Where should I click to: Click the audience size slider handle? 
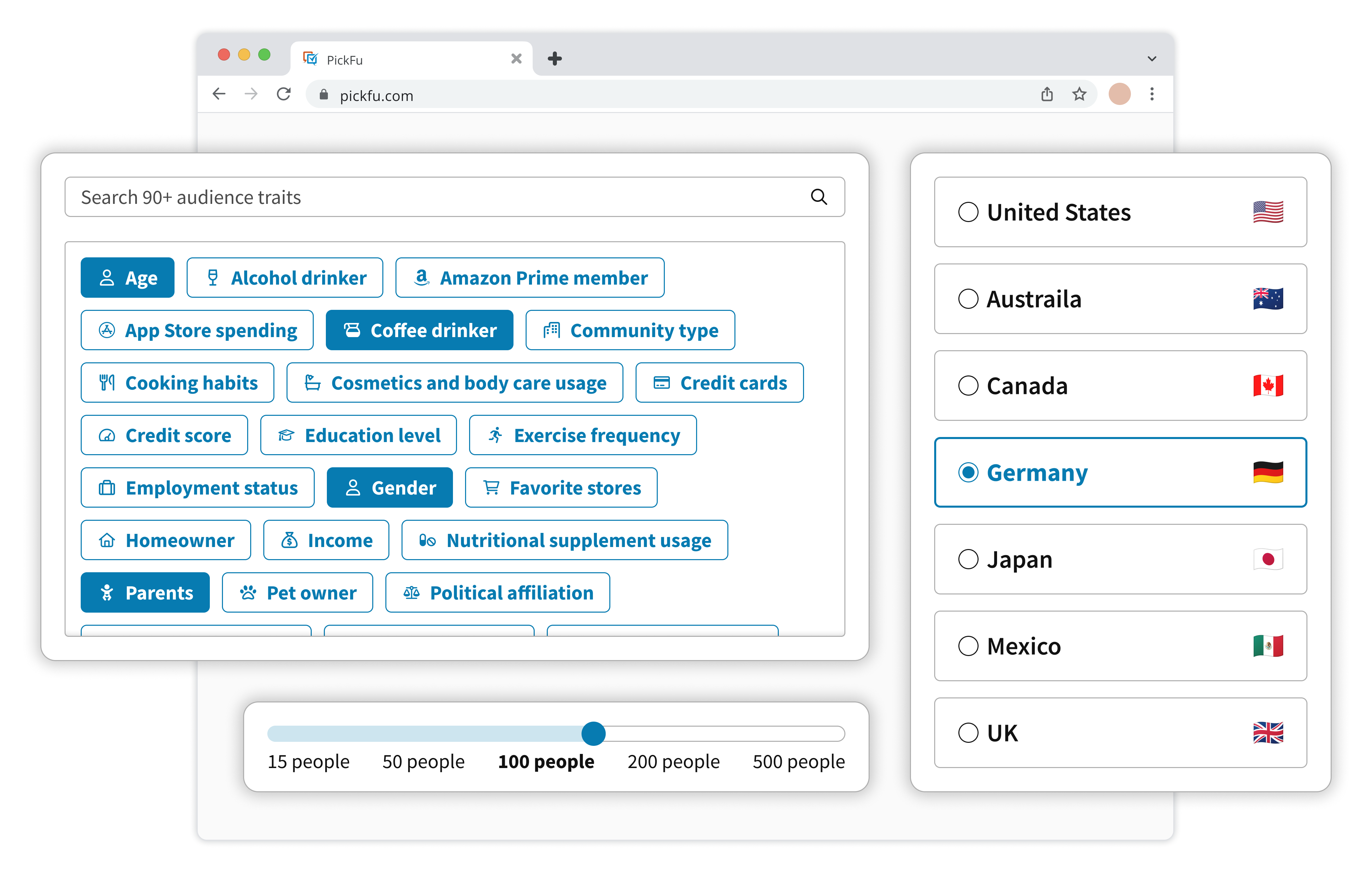[593, 733]
